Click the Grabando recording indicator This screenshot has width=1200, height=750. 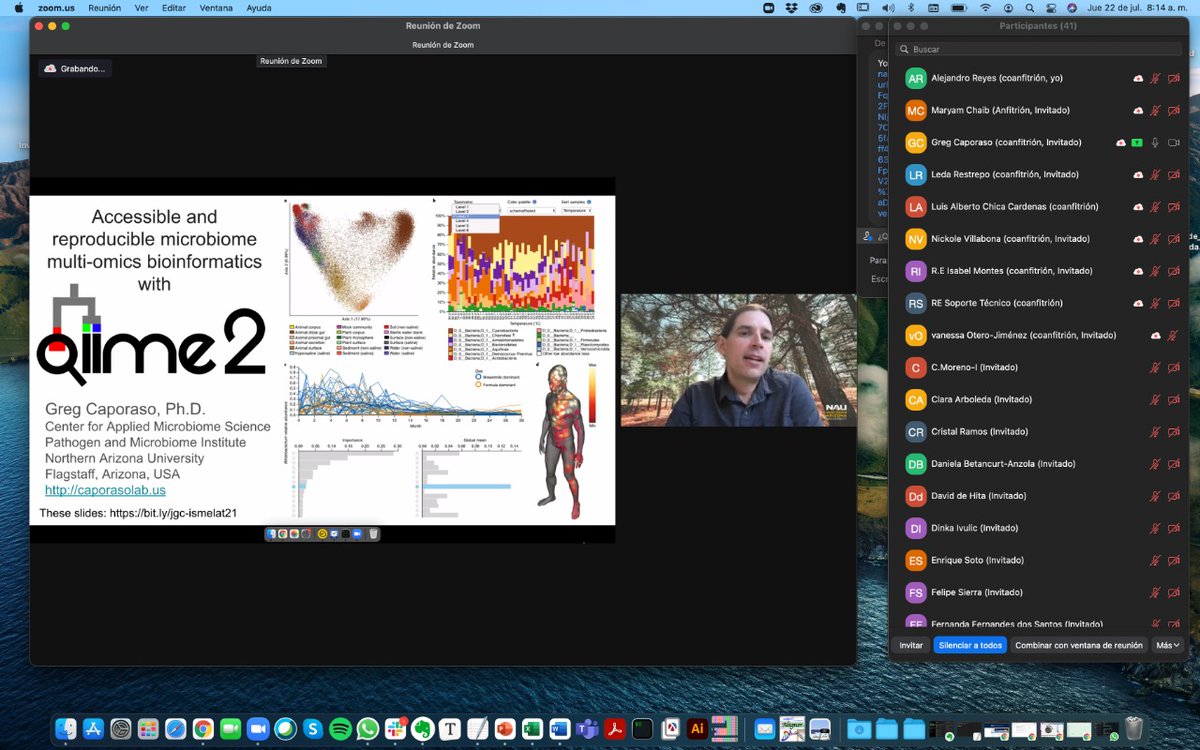pyautogui.click(x=75, y=69)
